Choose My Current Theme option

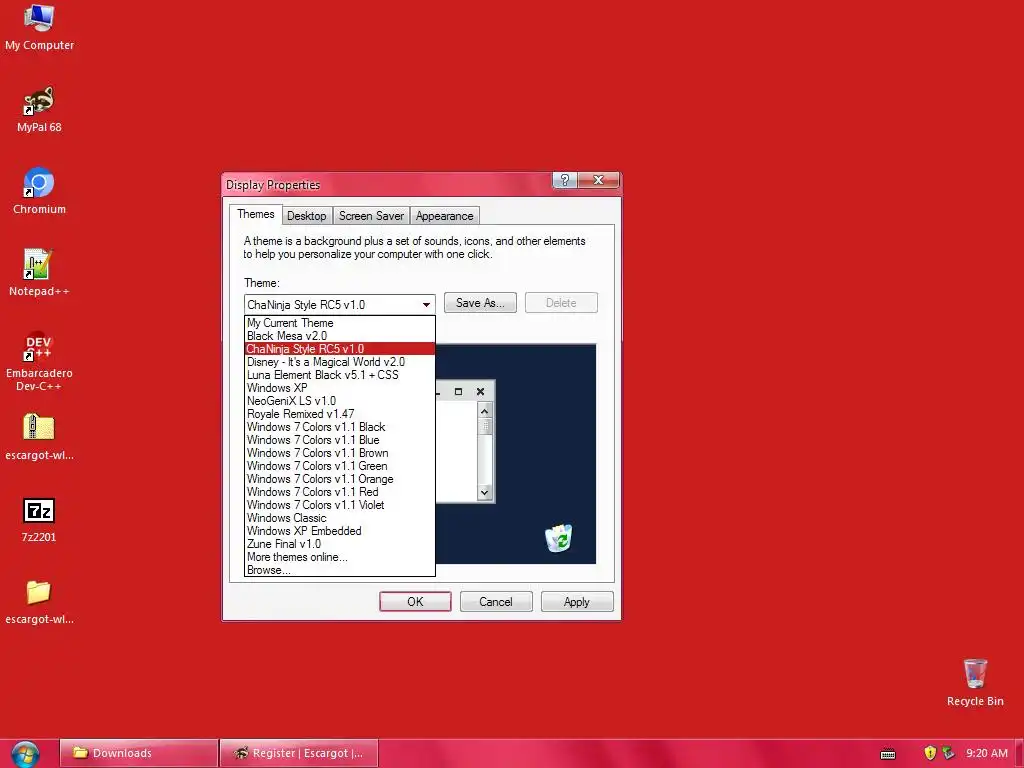(x=340, y=323)
